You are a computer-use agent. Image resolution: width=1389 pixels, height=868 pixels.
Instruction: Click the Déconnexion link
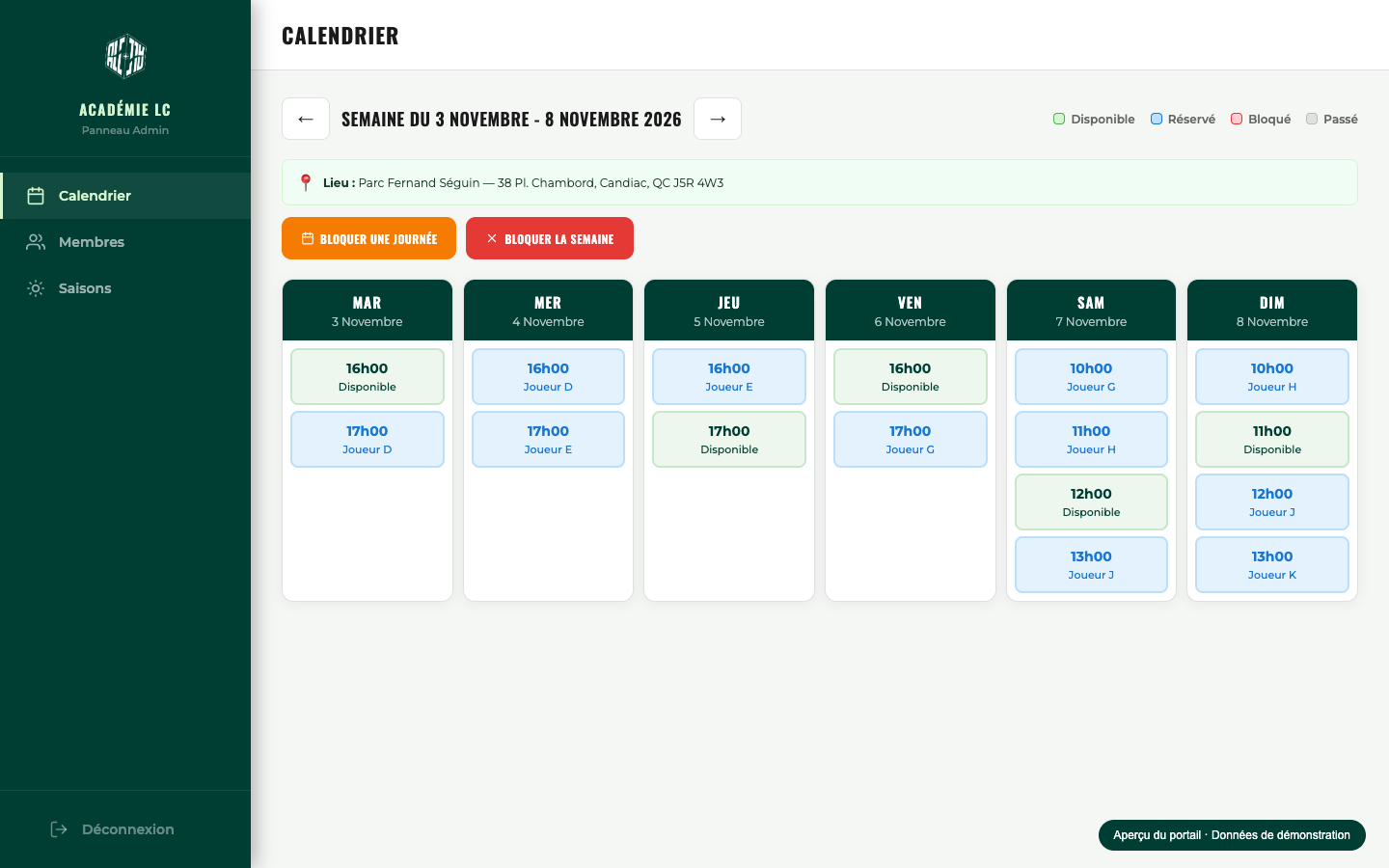(112, 829)
